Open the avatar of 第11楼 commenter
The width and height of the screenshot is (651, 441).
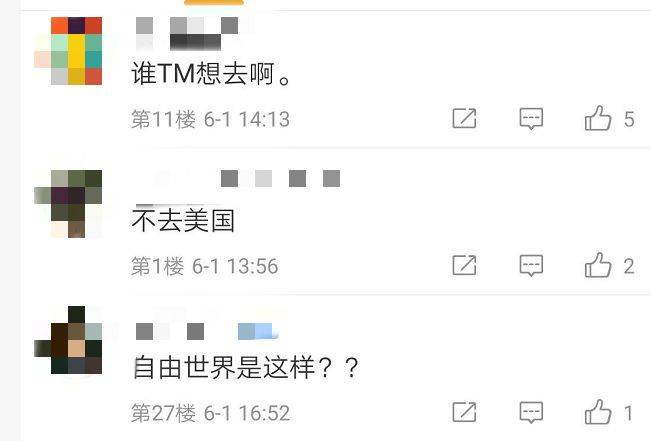68,51
